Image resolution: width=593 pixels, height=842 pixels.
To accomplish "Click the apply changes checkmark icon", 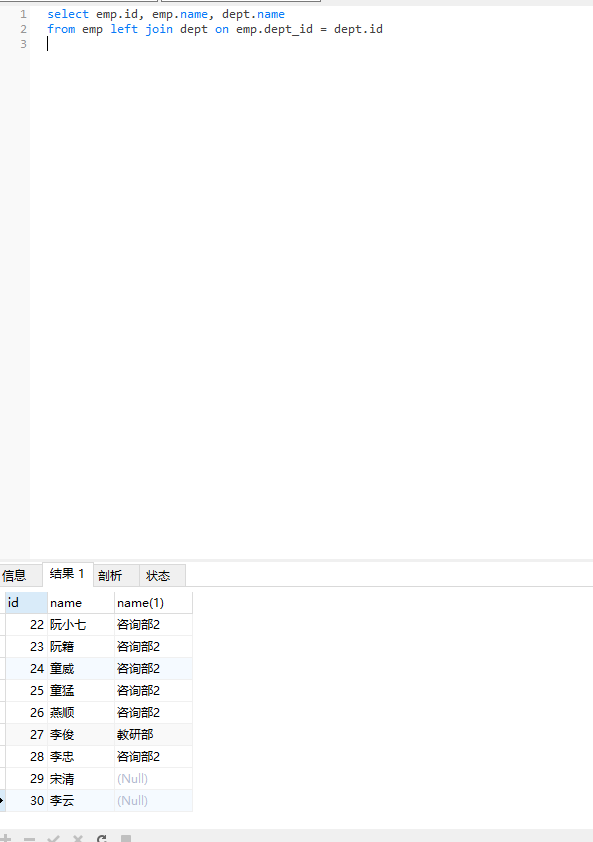I will [x=53, y=838].
